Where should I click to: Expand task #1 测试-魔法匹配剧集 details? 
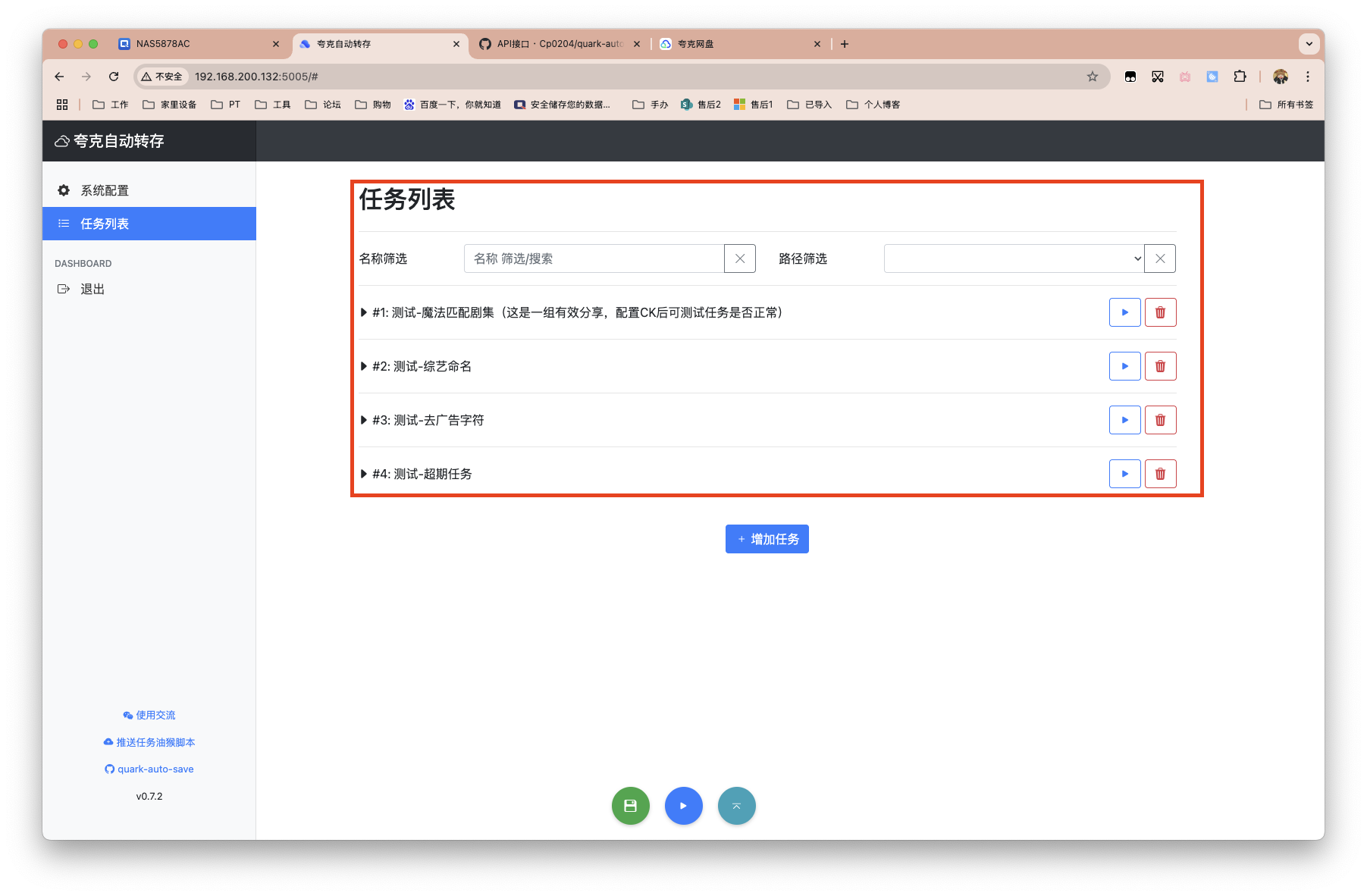tap(364, 312)
